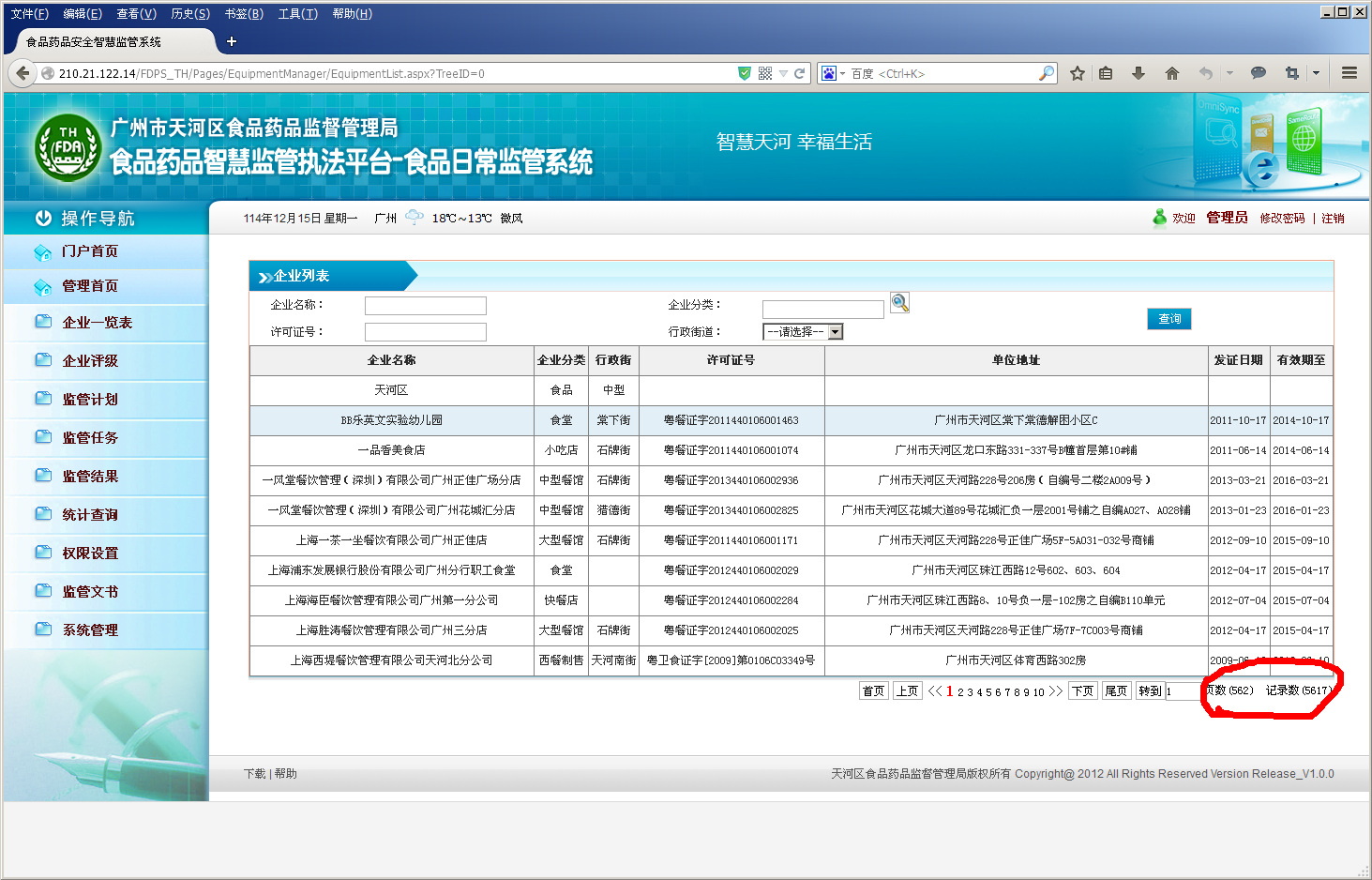Go to browser home page icon
Image resolution: width=1372 pixels, height=880 pixels.
1172,73
